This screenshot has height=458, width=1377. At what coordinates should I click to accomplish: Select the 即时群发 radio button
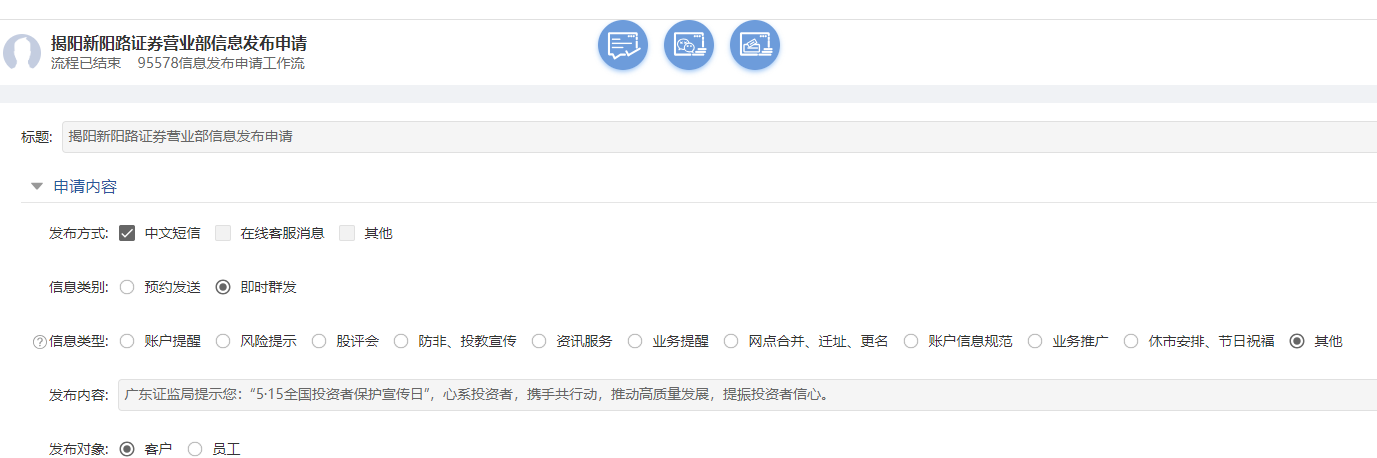(223, 287)
